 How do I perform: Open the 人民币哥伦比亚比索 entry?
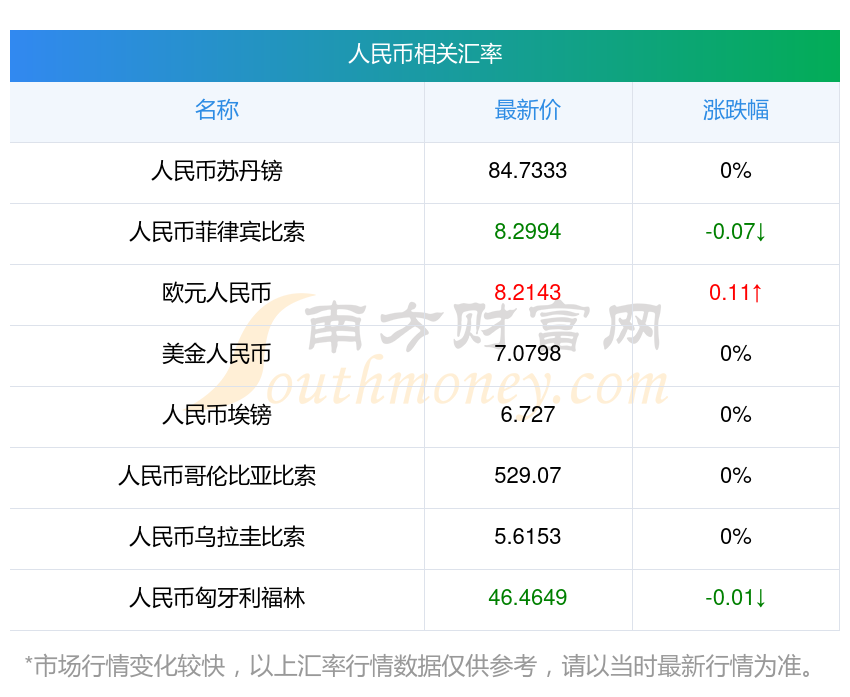pos(217,476)
